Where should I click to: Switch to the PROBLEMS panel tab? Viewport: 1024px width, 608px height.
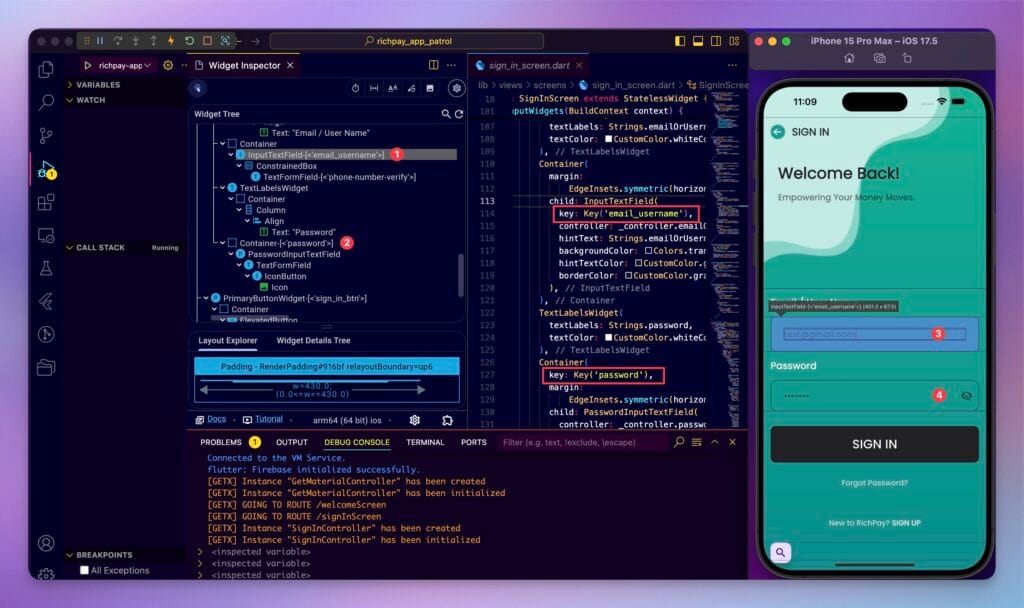[x=221, y=442]
